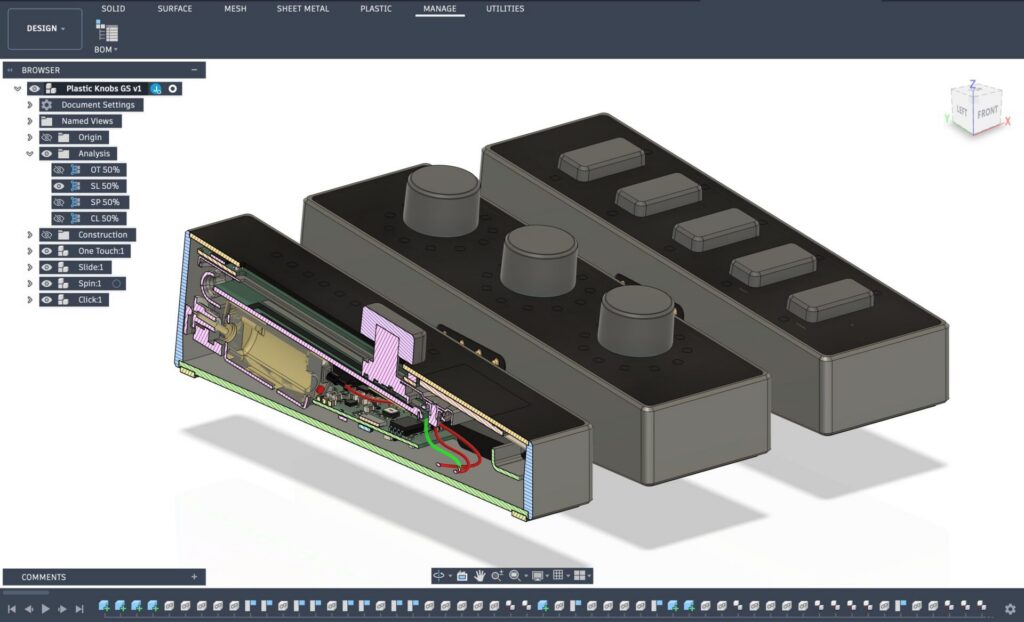Click the activate radio dot on Plastic Knobs
Image resolution: width=1024 pixels, height=622 pixels.
pyautogui.click(x=172, y=88)
